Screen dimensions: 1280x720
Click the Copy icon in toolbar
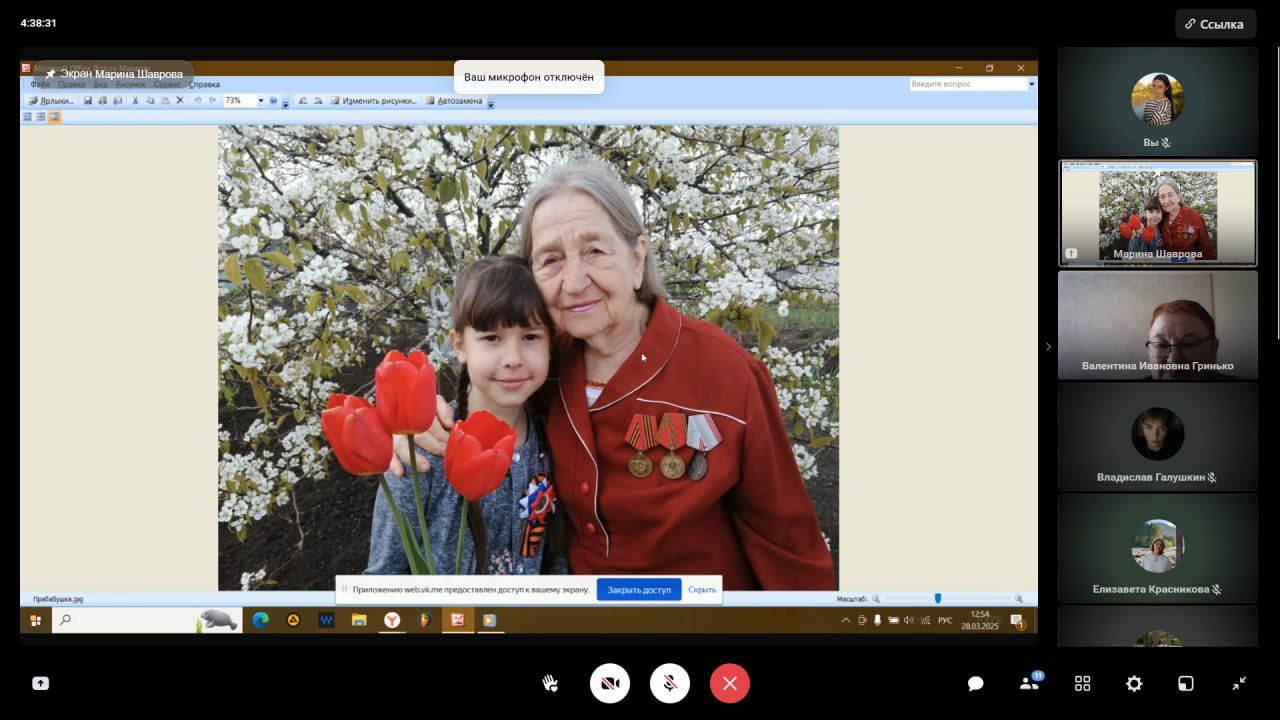[150, 101]
